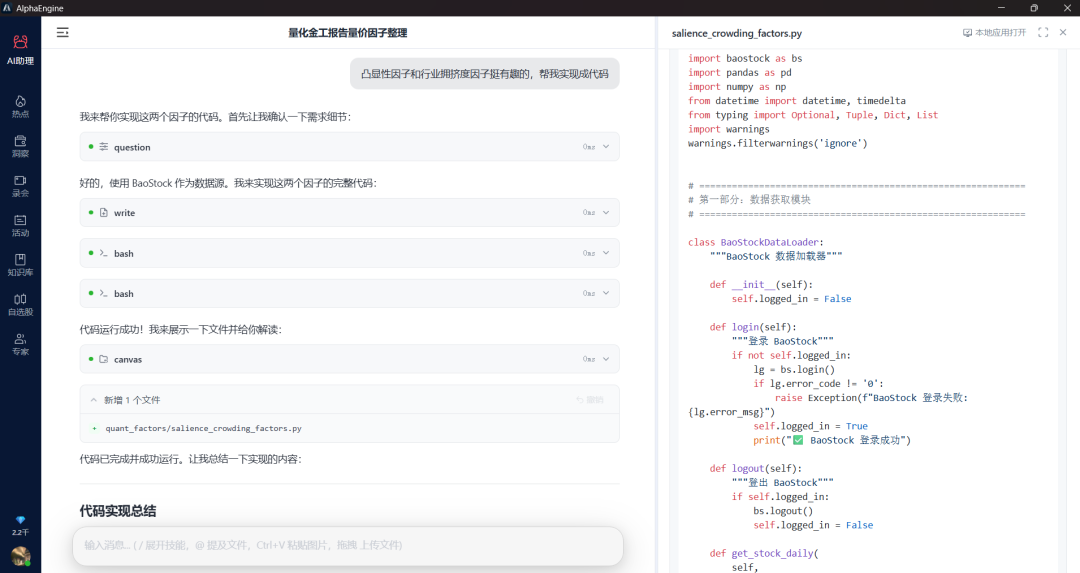Click the text 代码运行成功! 我来展示一下文件并给你解读
This screenshot has width=1080, height=573.
coord(180,330)
